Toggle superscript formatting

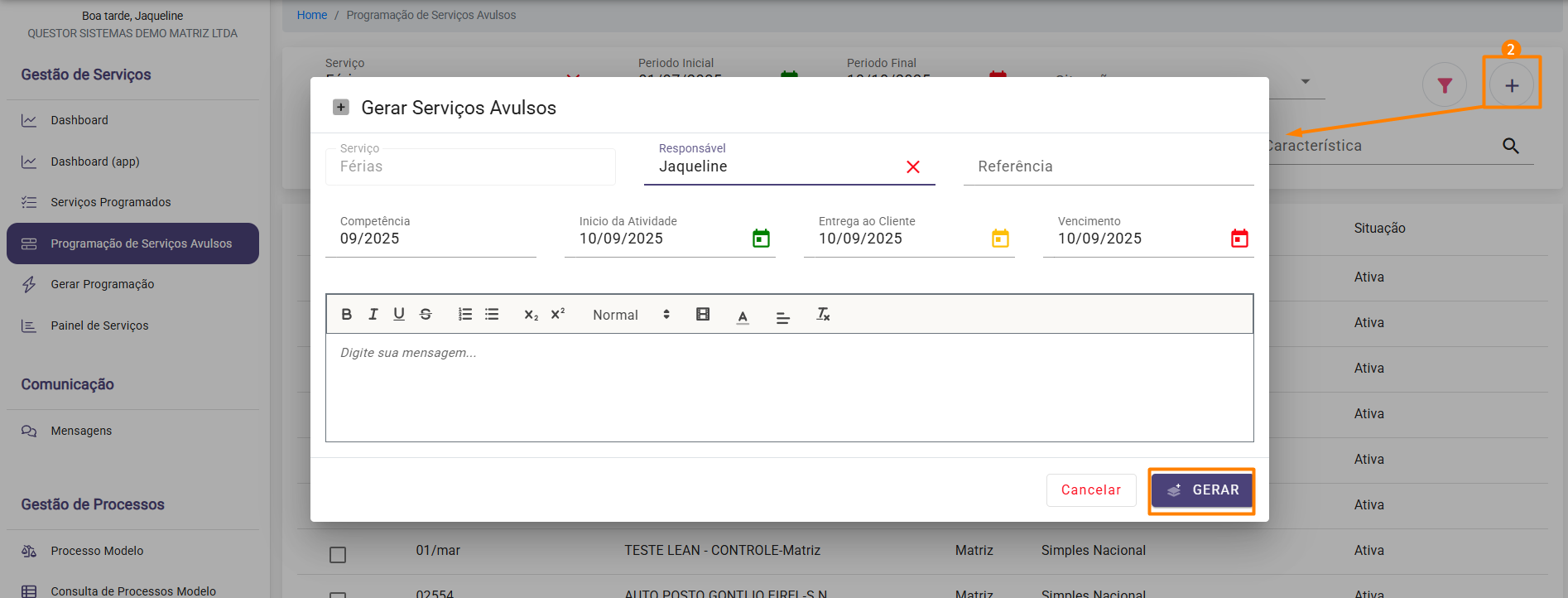tap(558, 315)
